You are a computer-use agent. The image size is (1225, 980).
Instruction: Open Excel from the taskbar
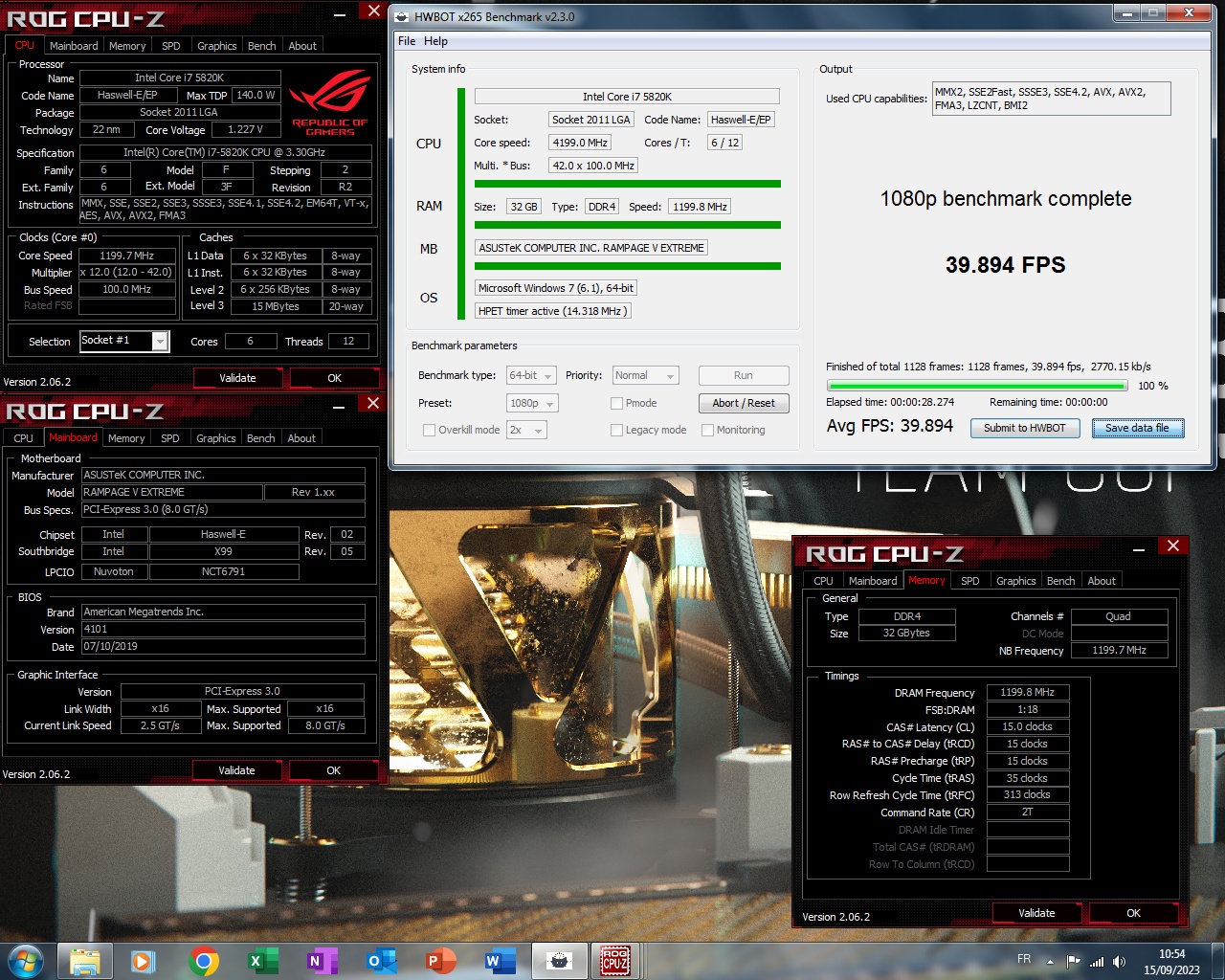(261, 961)
